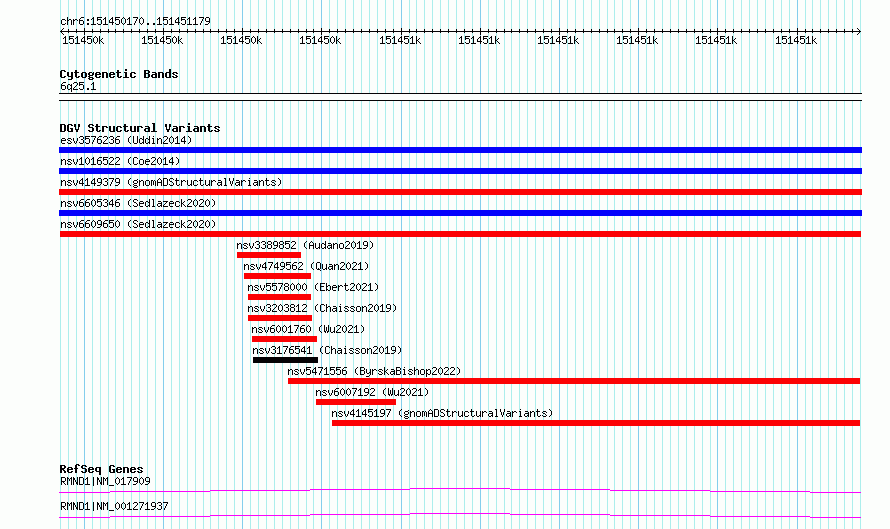Click the blue bar under nsv1016522

460,171
